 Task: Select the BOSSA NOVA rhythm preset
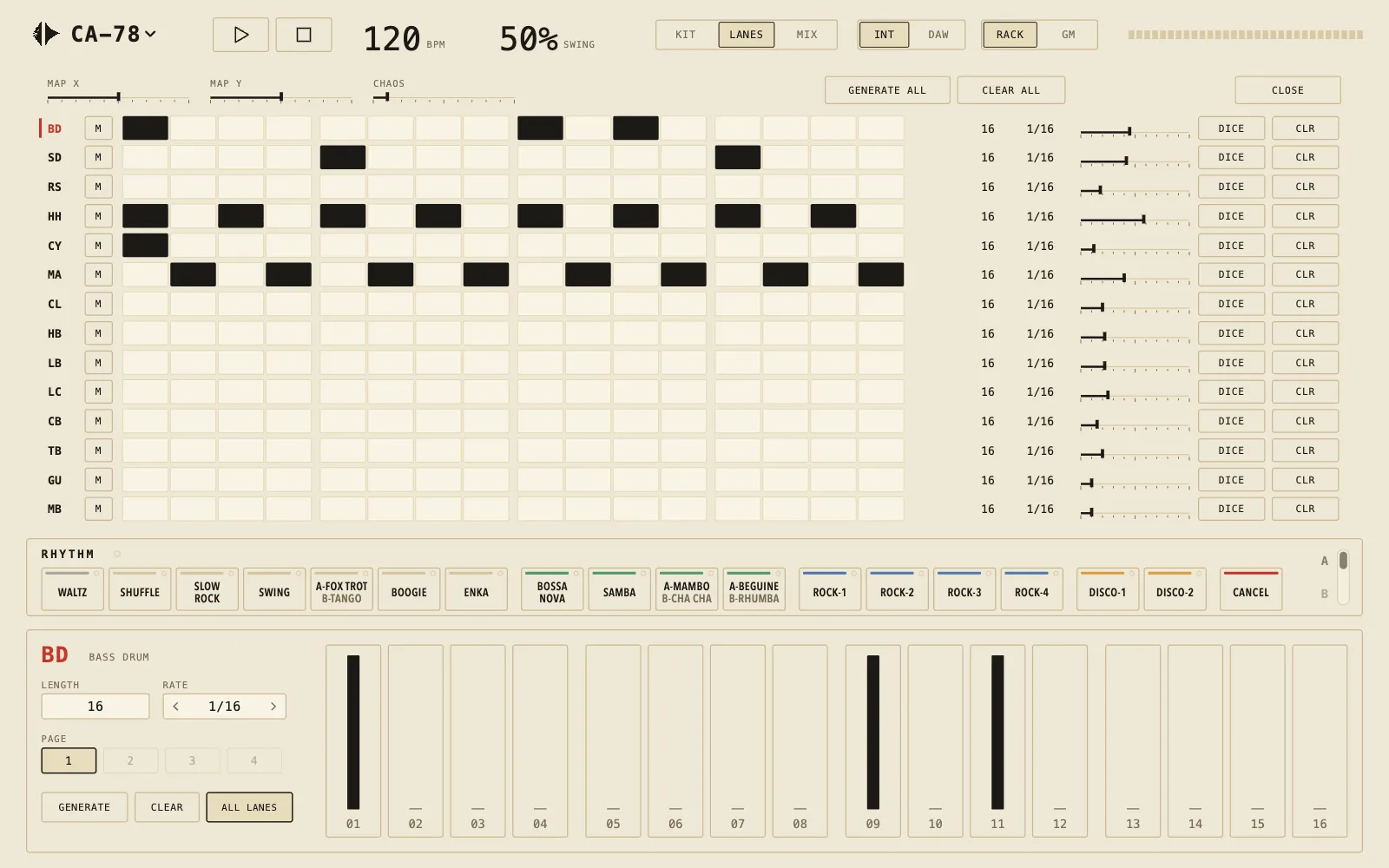(552, 589)
